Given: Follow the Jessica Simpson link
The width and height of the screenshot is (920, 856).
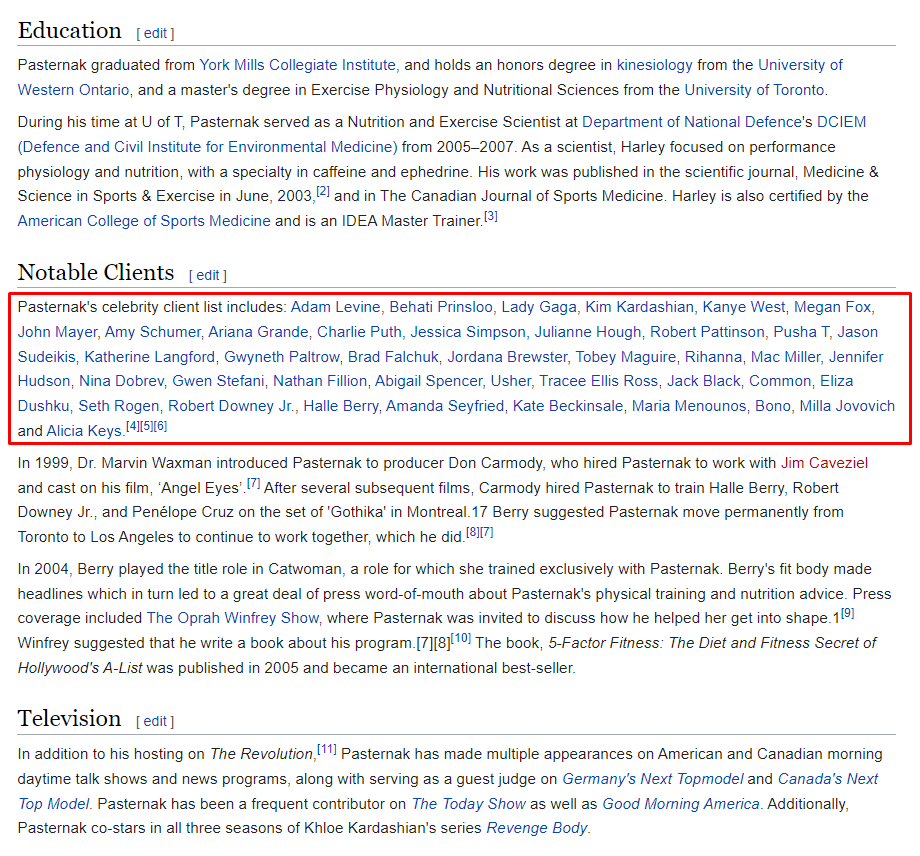Looking at the screenshot, I should [468, 331].
